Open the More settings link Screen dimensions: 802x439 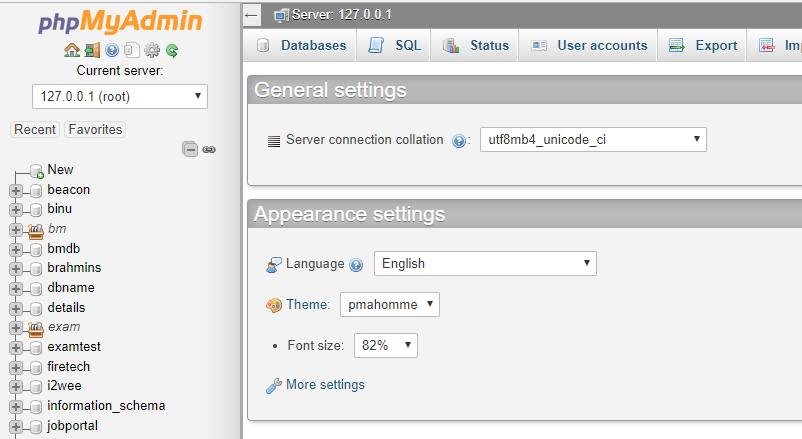[324, 385]
